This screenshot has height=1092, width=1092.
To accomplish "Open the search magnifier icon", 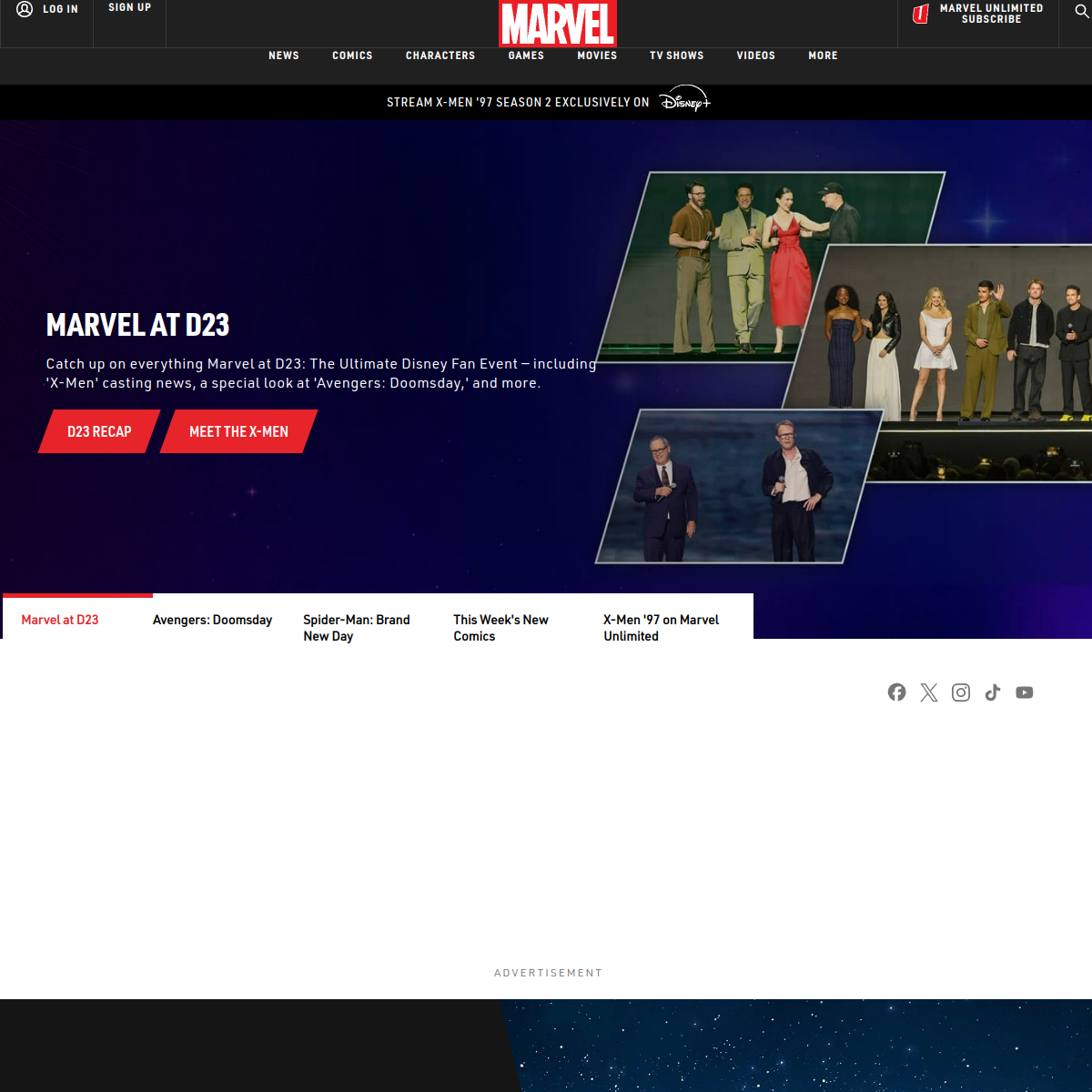I will [1082, 11].
